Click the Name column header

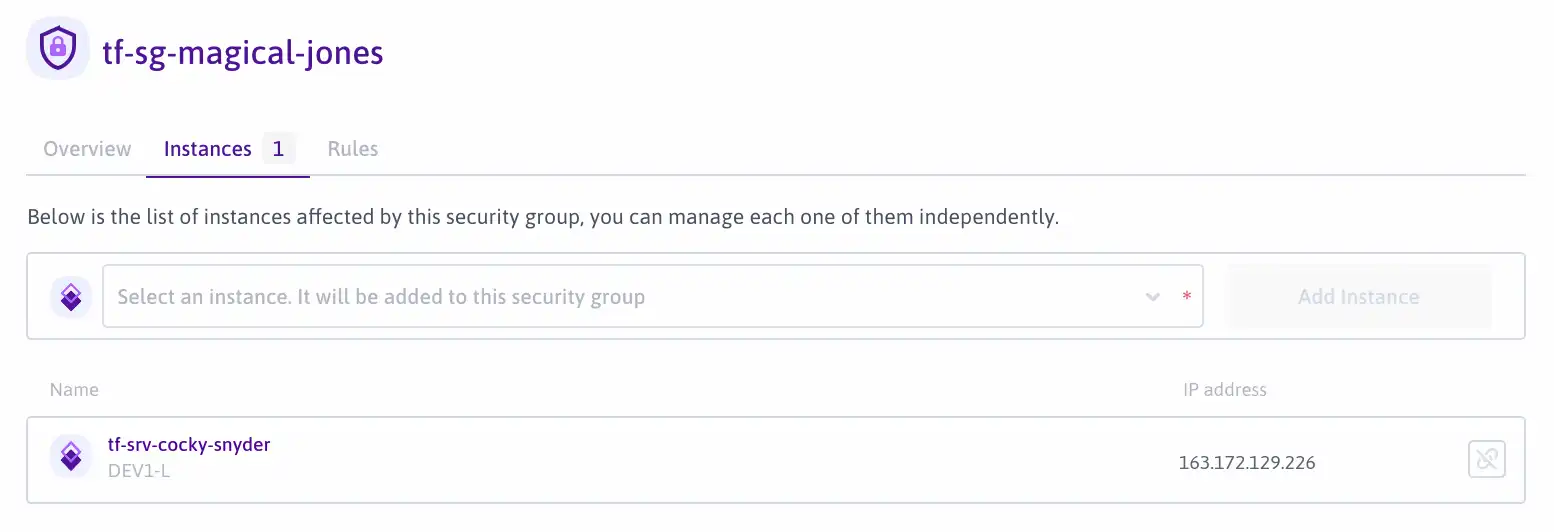tap(74, 389)
